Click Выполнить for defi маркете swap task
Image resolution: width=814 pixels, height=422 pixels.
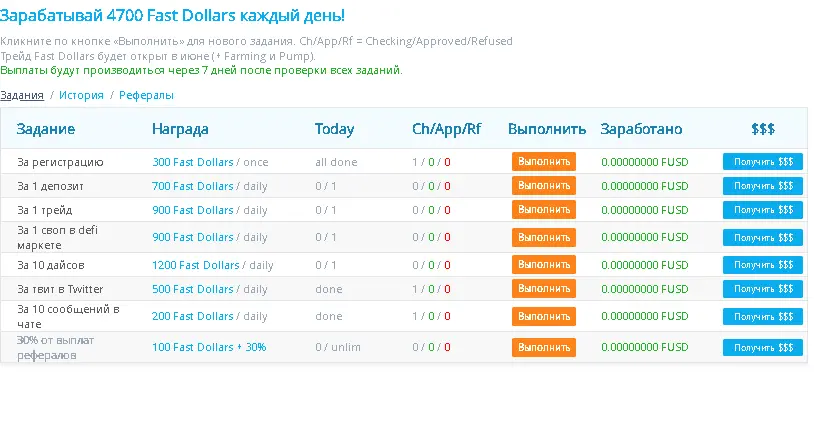pyautogui.click(x=544, y=237)
